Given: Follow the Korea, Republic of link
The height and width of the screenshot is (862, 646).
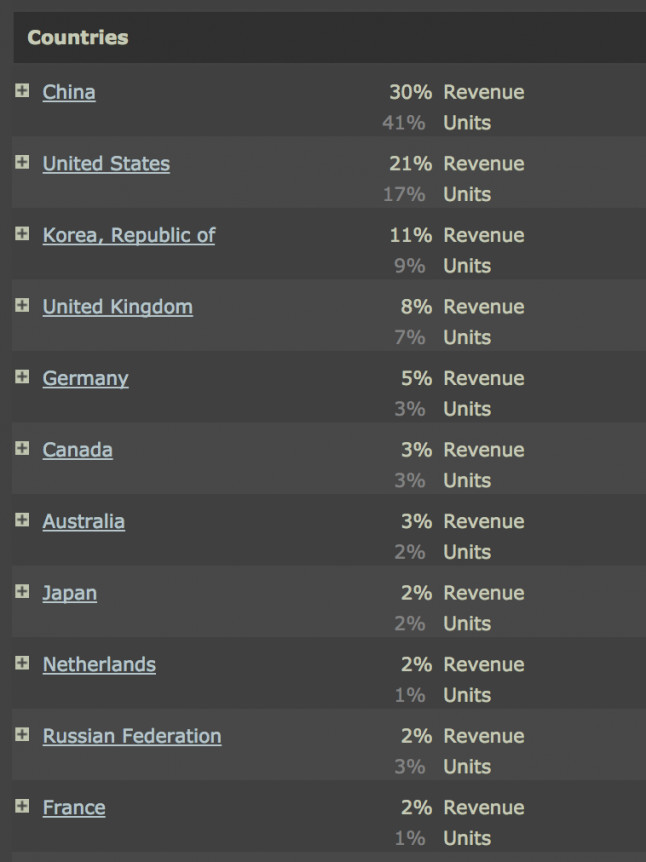Looking at the screenshot, I should [x=129, y=235].
